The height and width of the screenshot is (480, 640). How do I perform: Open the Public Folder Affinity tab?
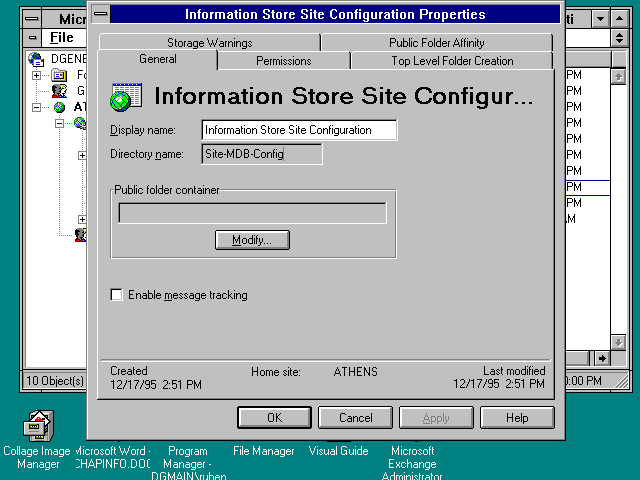click(x=437, y=43)
